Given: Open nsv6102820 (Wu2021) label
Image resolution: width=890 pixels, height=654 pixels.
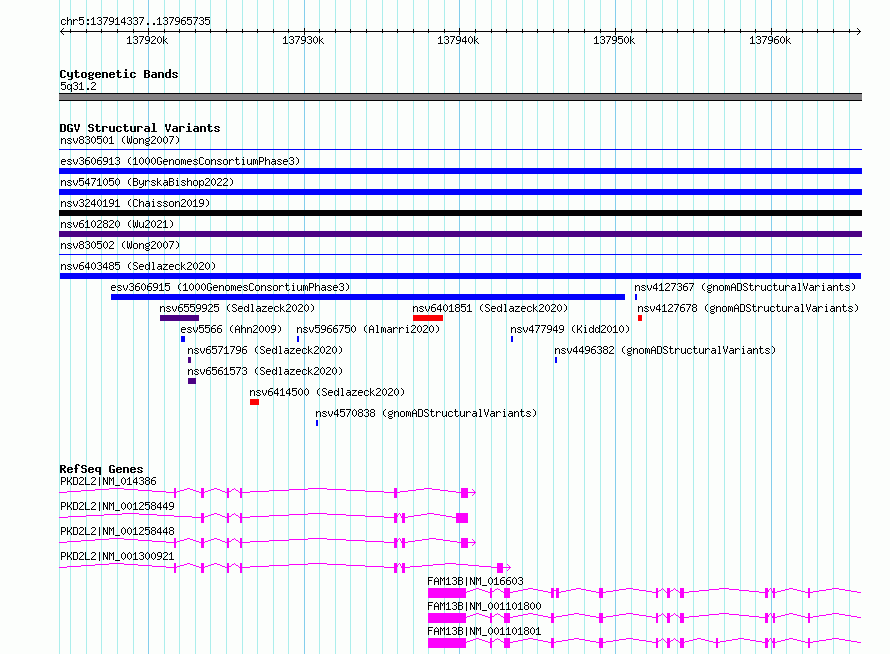Looking at the screenshot, I should tap(117, 224).
